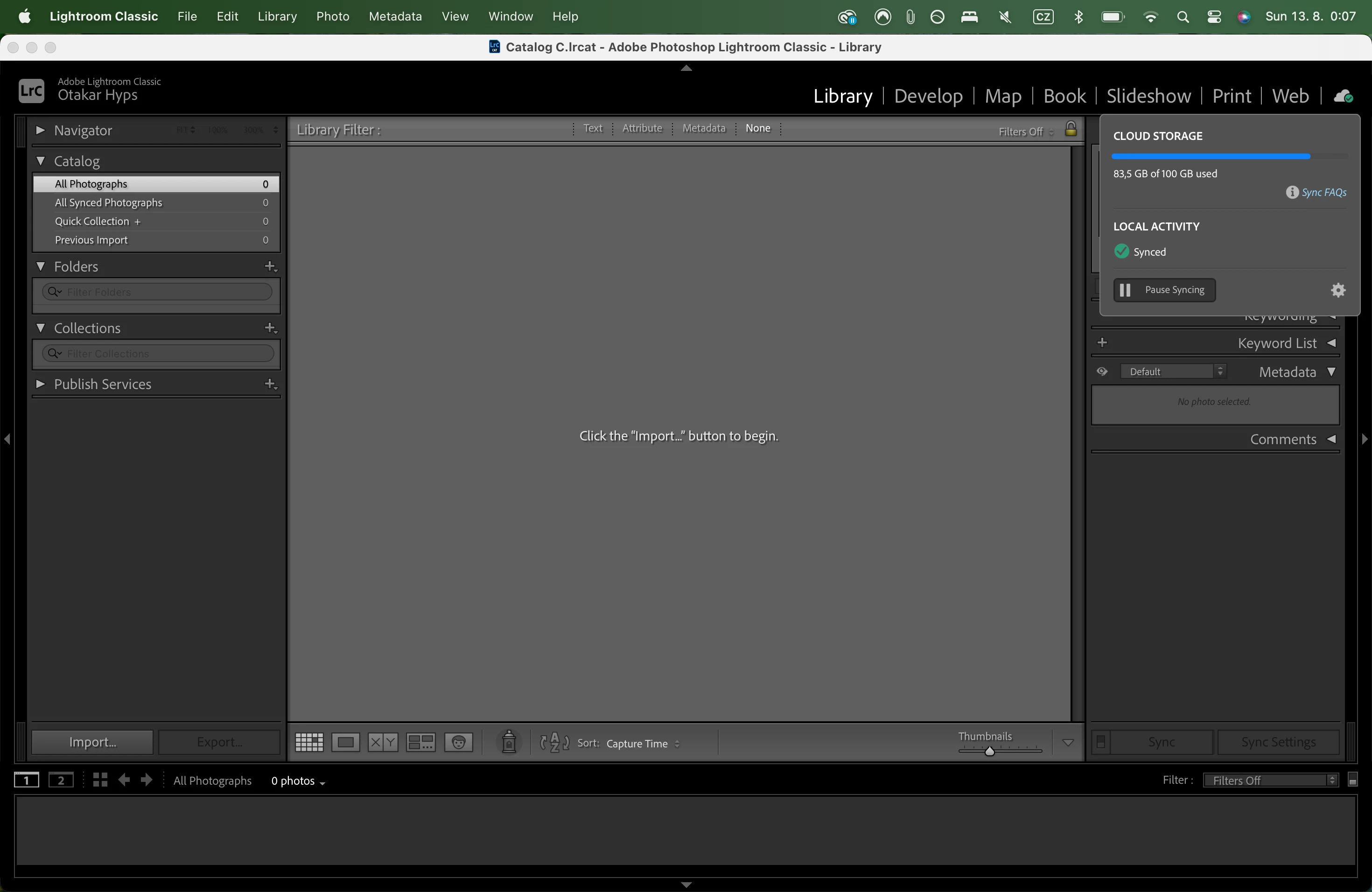Click the Import... button
Image resolution: width=1372 pixels, height=892 pixels.
(x=92, y=742)
